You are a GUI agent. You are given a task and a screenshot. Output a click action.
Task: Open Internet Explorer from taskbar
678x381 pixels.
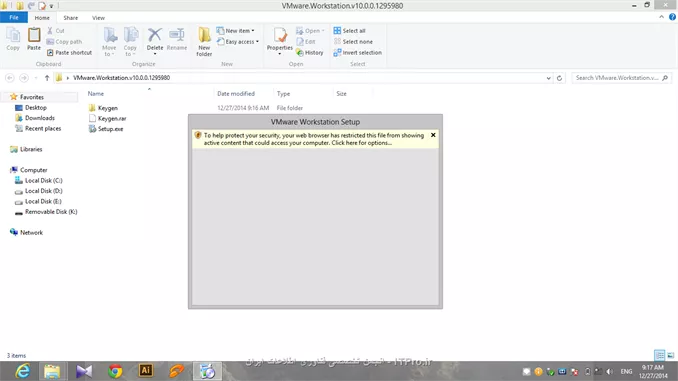point(22,371)
